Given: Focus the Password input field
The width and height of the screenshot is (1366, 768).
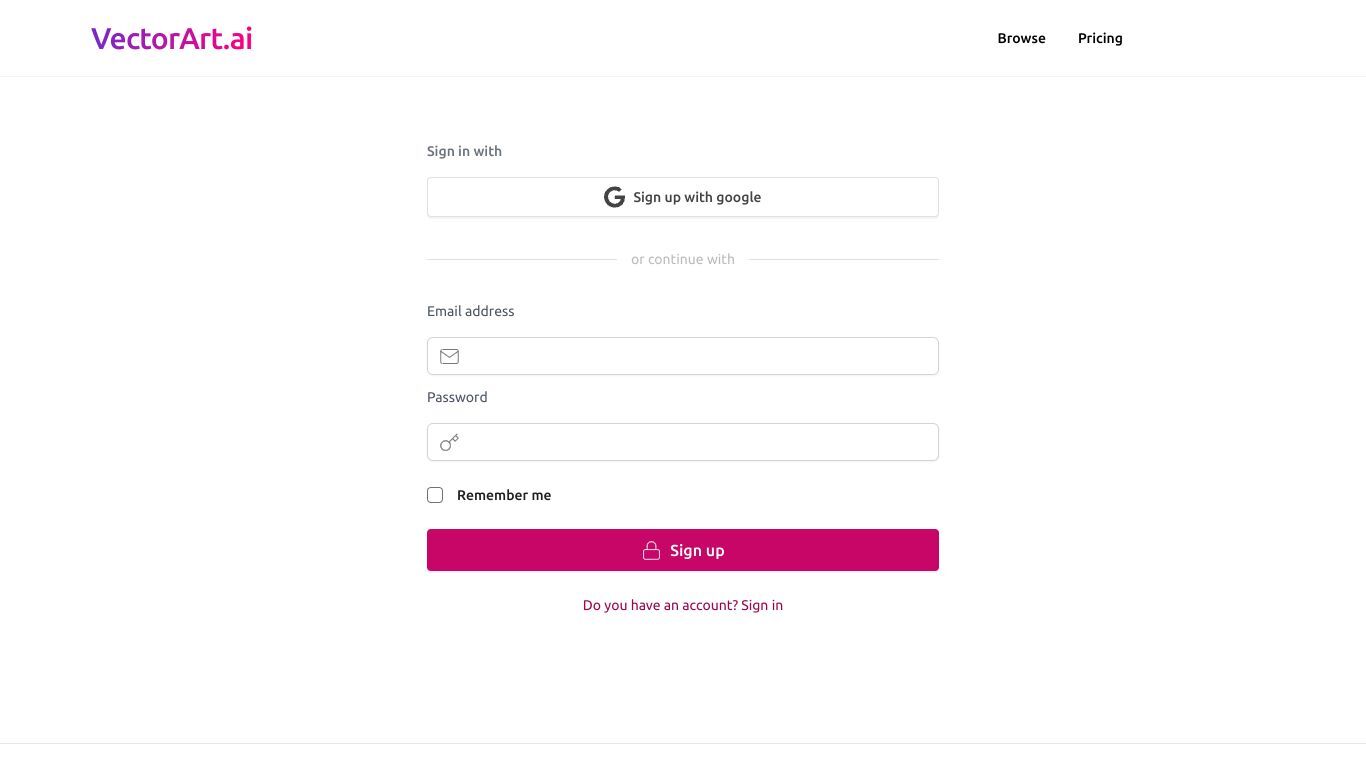Looking at the screenshot, I should (683, 442).
